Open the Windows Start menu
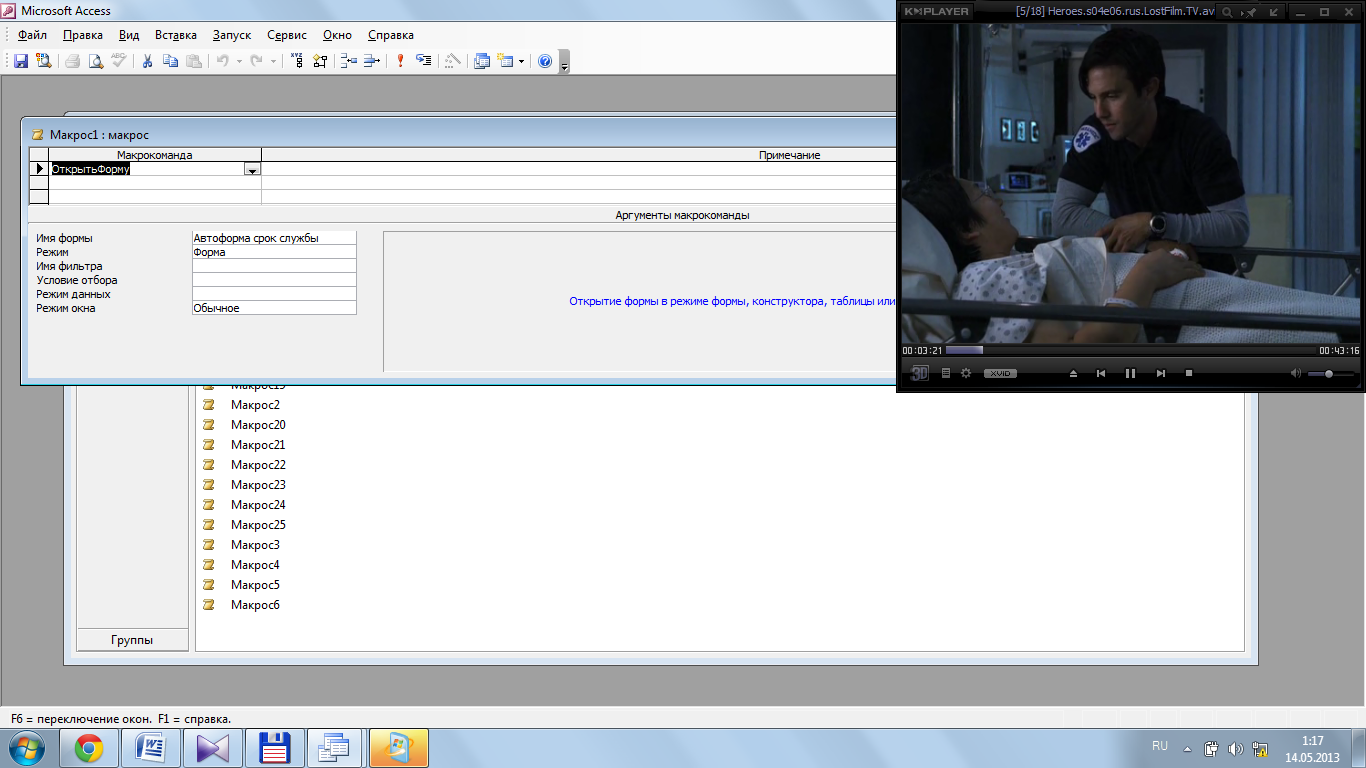 (x=27, y=748)
